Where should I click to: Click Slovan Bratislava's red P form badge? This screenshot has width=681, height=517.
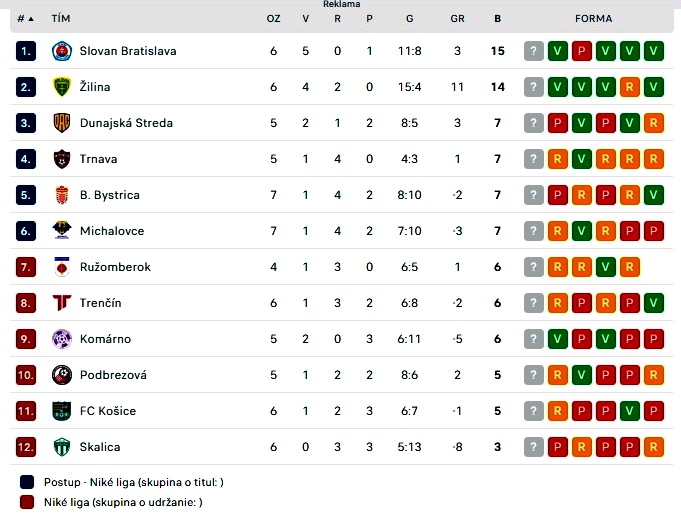coord(582,51)
